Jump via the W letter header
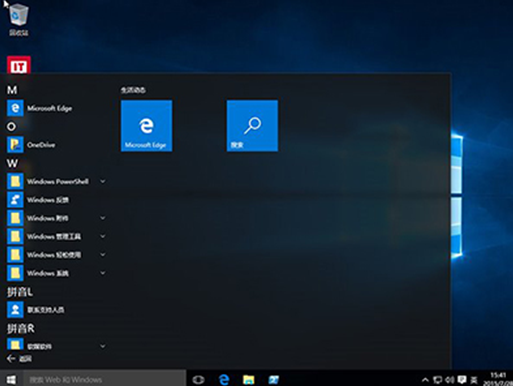 click(12, 163)
